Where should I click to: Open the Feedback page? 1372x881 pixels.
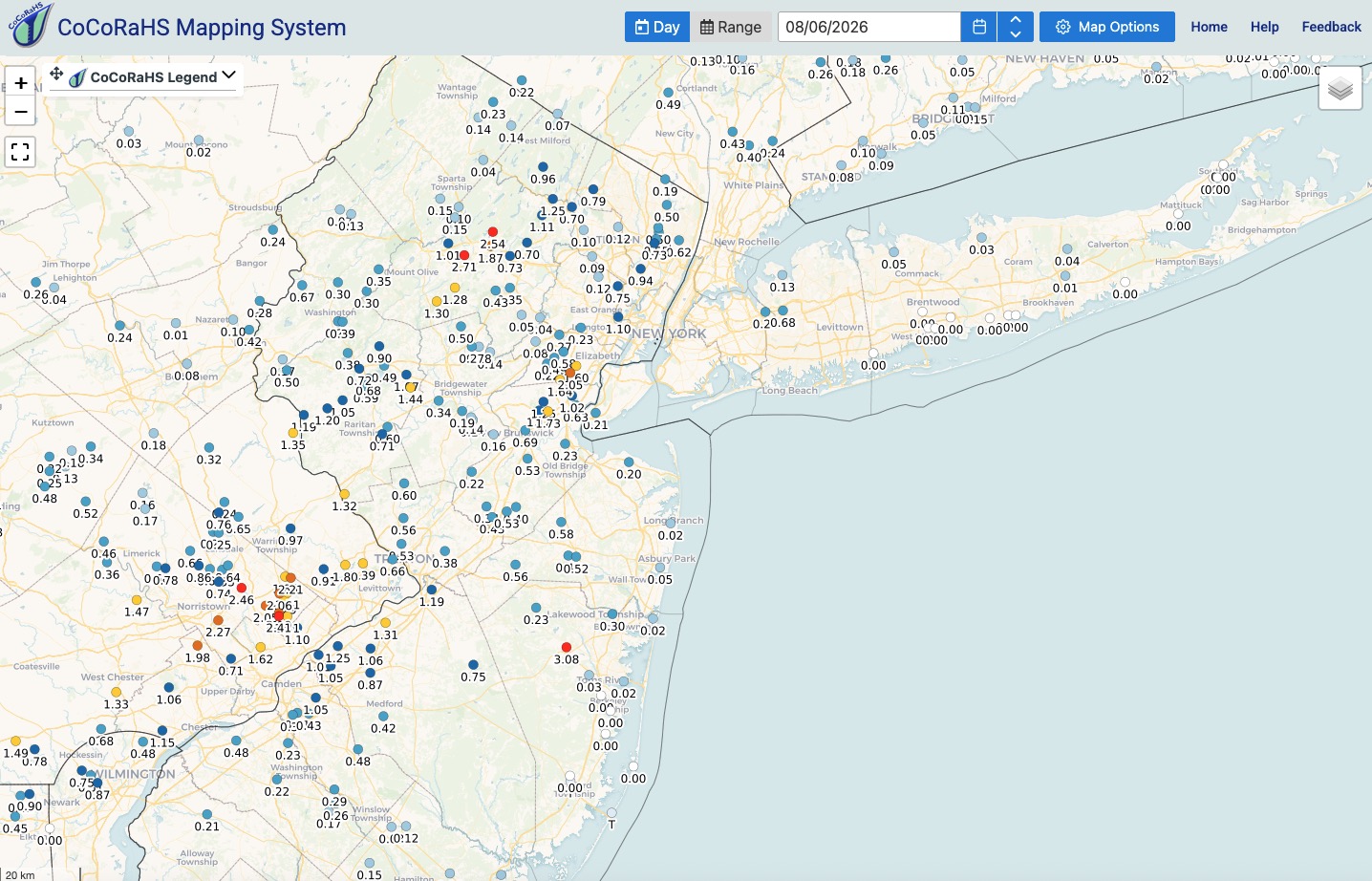(1331, 27)
